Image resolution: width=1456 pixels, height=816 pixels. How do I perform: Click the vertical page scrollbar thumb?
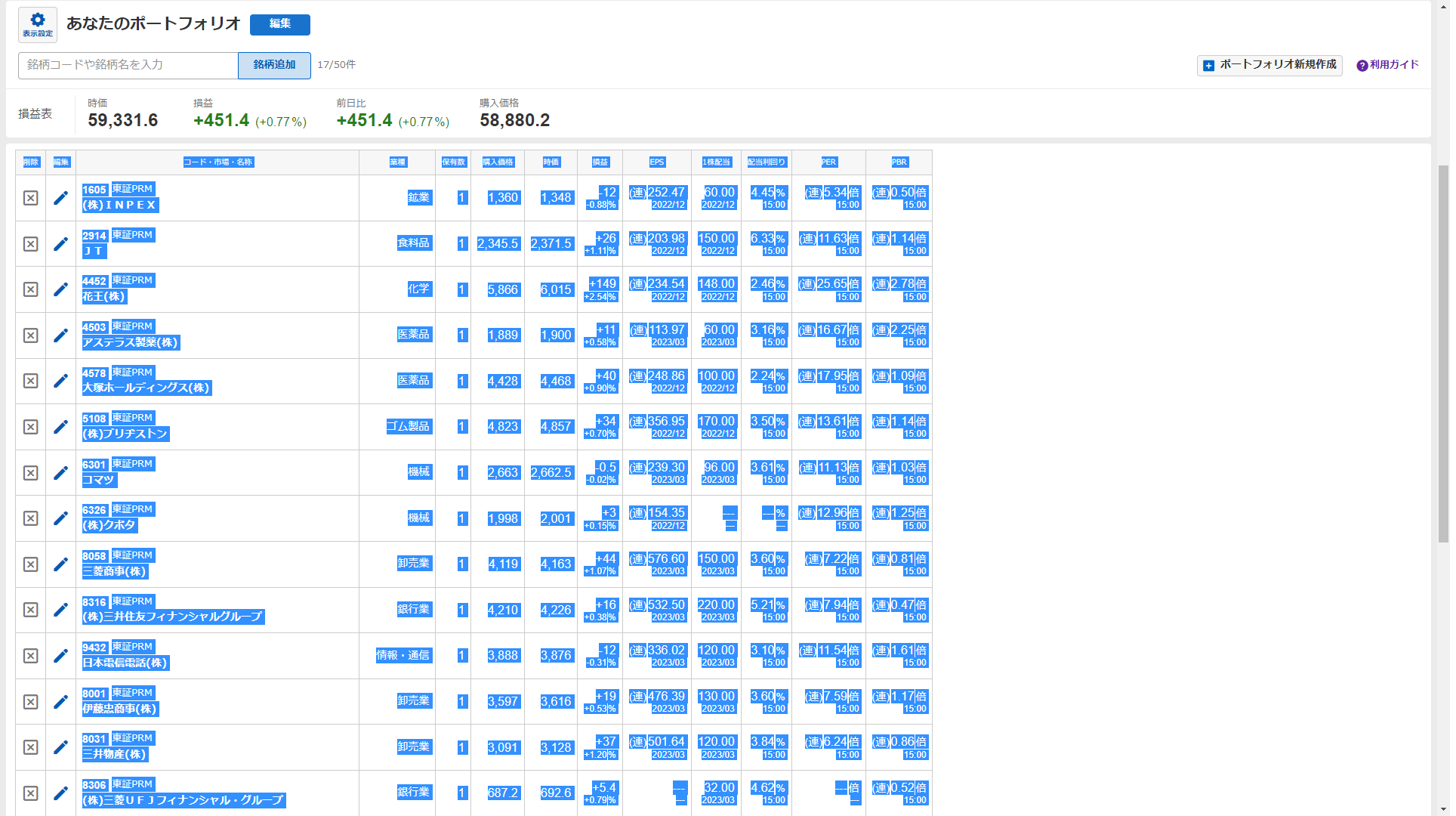pos(1443,354)
